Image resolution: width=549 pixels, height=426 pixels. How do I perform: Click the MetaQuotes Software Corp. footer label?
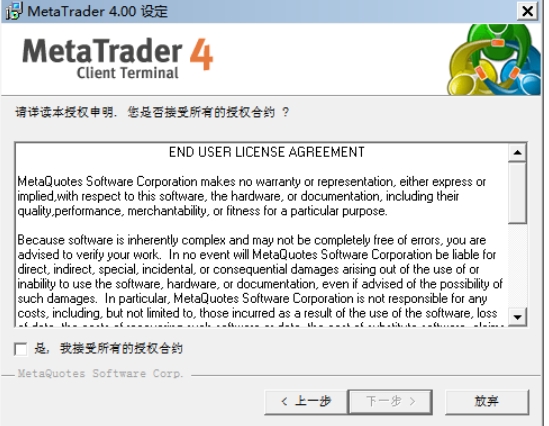pyautogui.click(x=100, y=373)
